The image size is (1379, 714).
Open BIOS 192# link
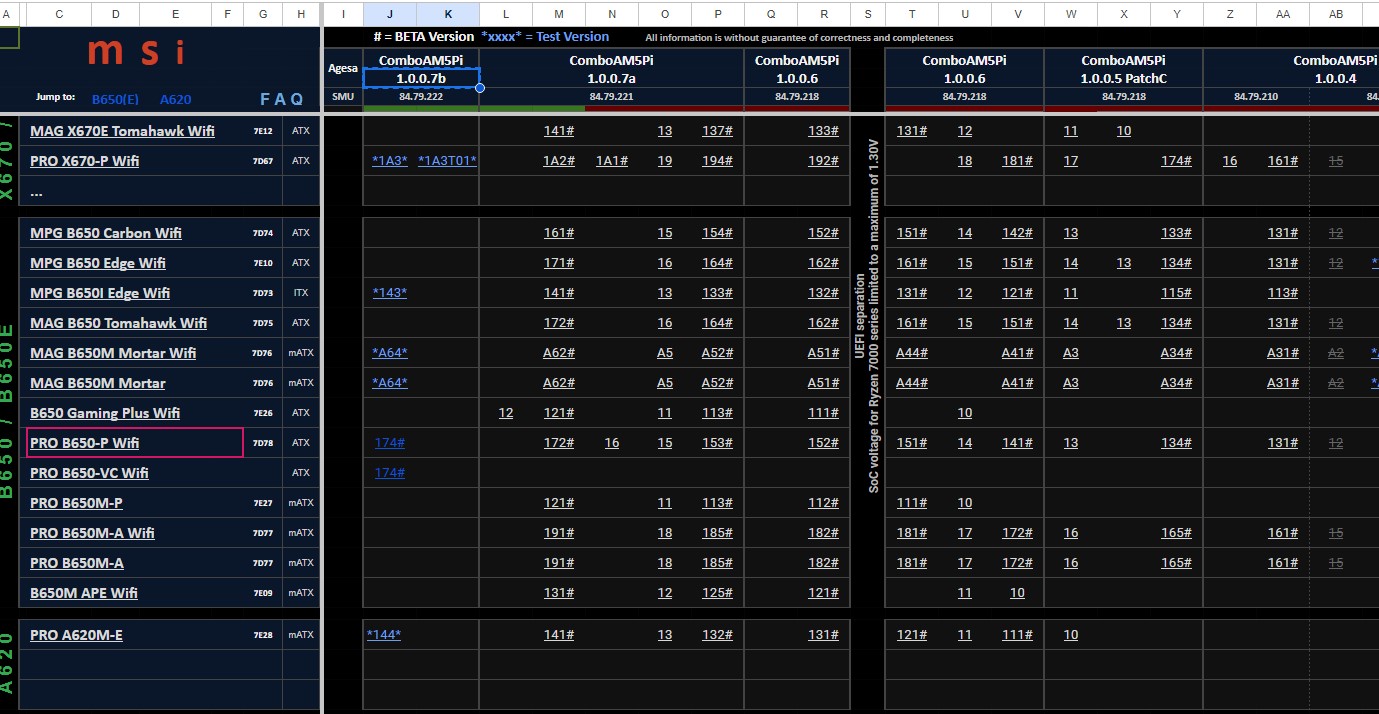click(824, 161)
